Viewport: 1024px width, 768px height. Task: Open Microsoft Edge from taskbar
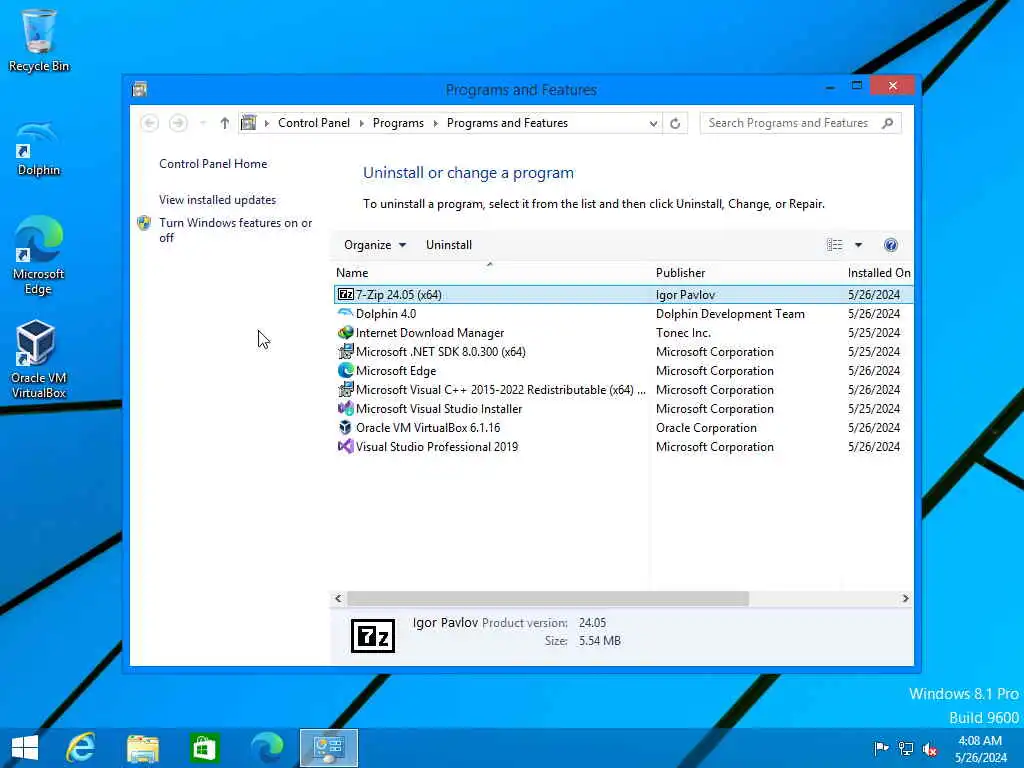(x=267, y=748)
